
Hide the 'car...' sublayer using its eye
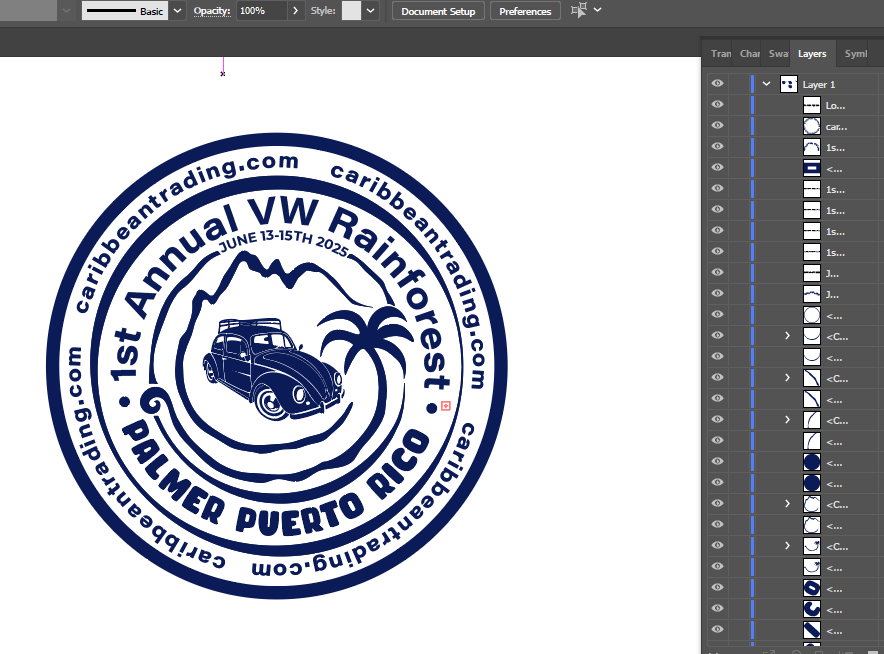click(x=717, y=125)
